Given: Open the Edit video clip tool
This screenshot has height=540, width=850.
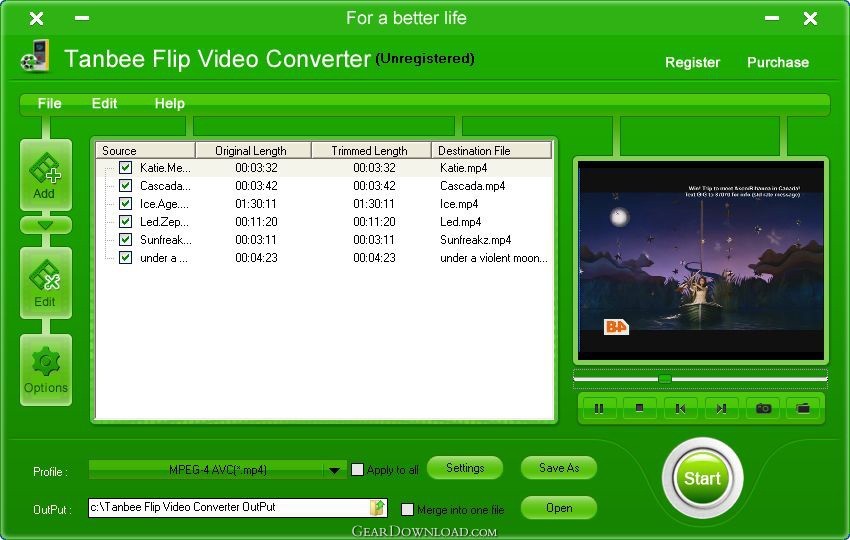Looking at the screenshot, I should click(x=46, y=283).
